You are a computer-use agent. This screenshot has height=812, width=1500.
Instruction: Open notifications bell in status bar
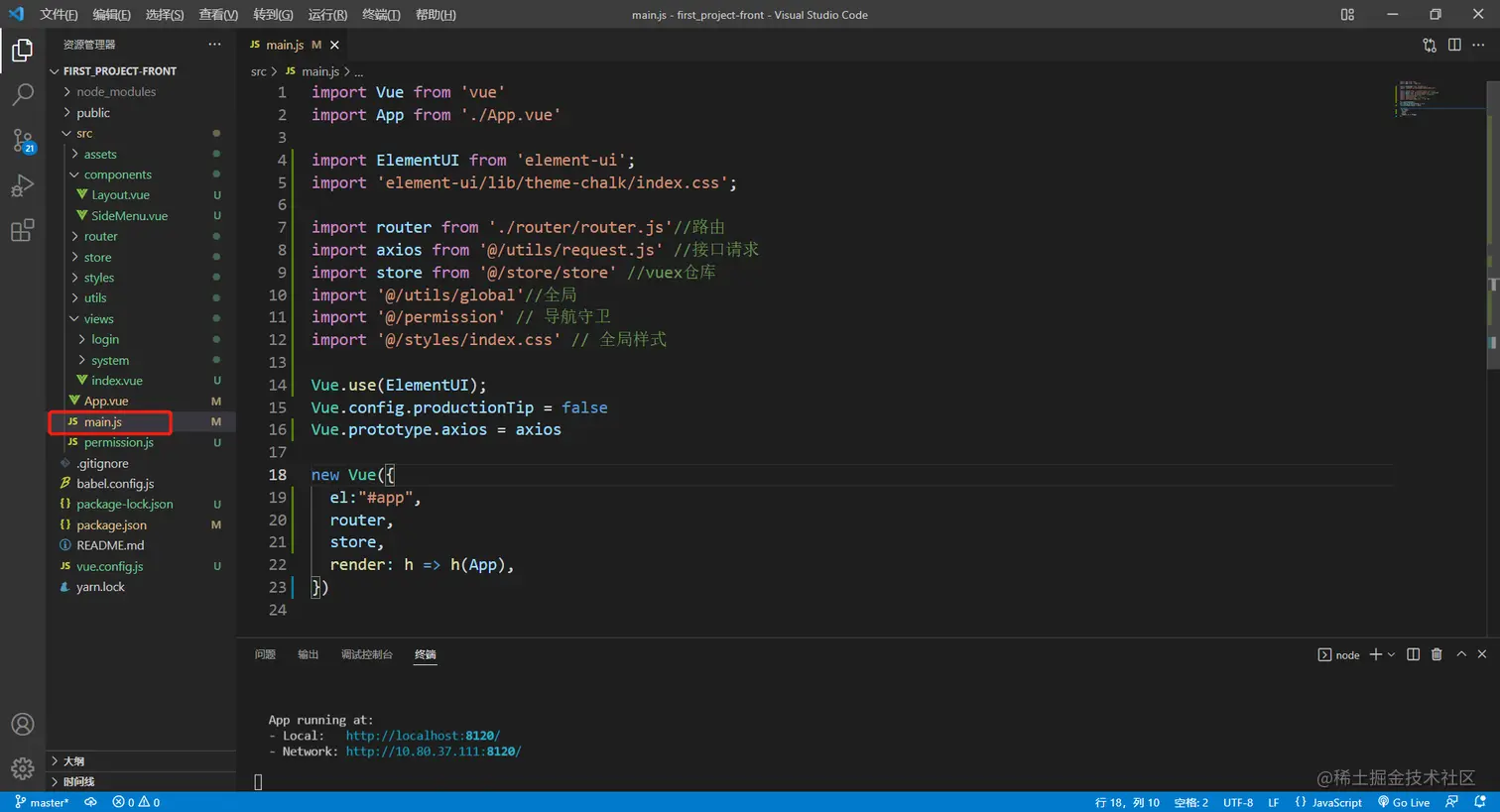pos(1480,802)
